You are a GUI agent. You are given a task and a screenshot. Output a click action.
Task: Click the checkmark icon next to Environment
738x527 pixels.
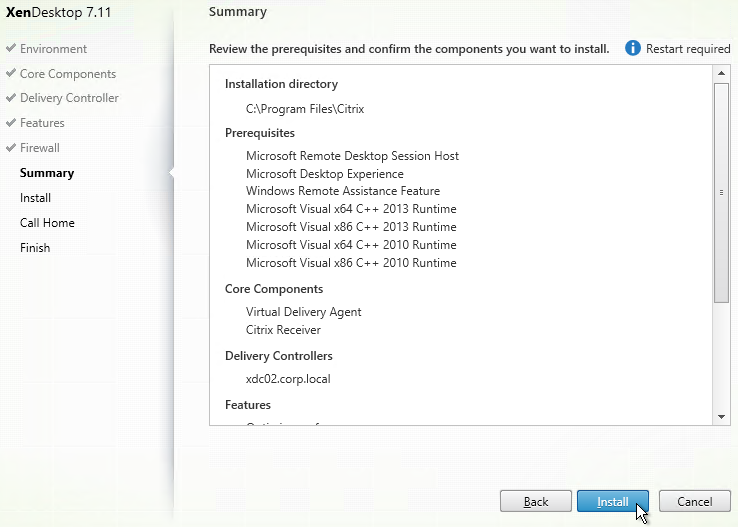tap(10, 48)
